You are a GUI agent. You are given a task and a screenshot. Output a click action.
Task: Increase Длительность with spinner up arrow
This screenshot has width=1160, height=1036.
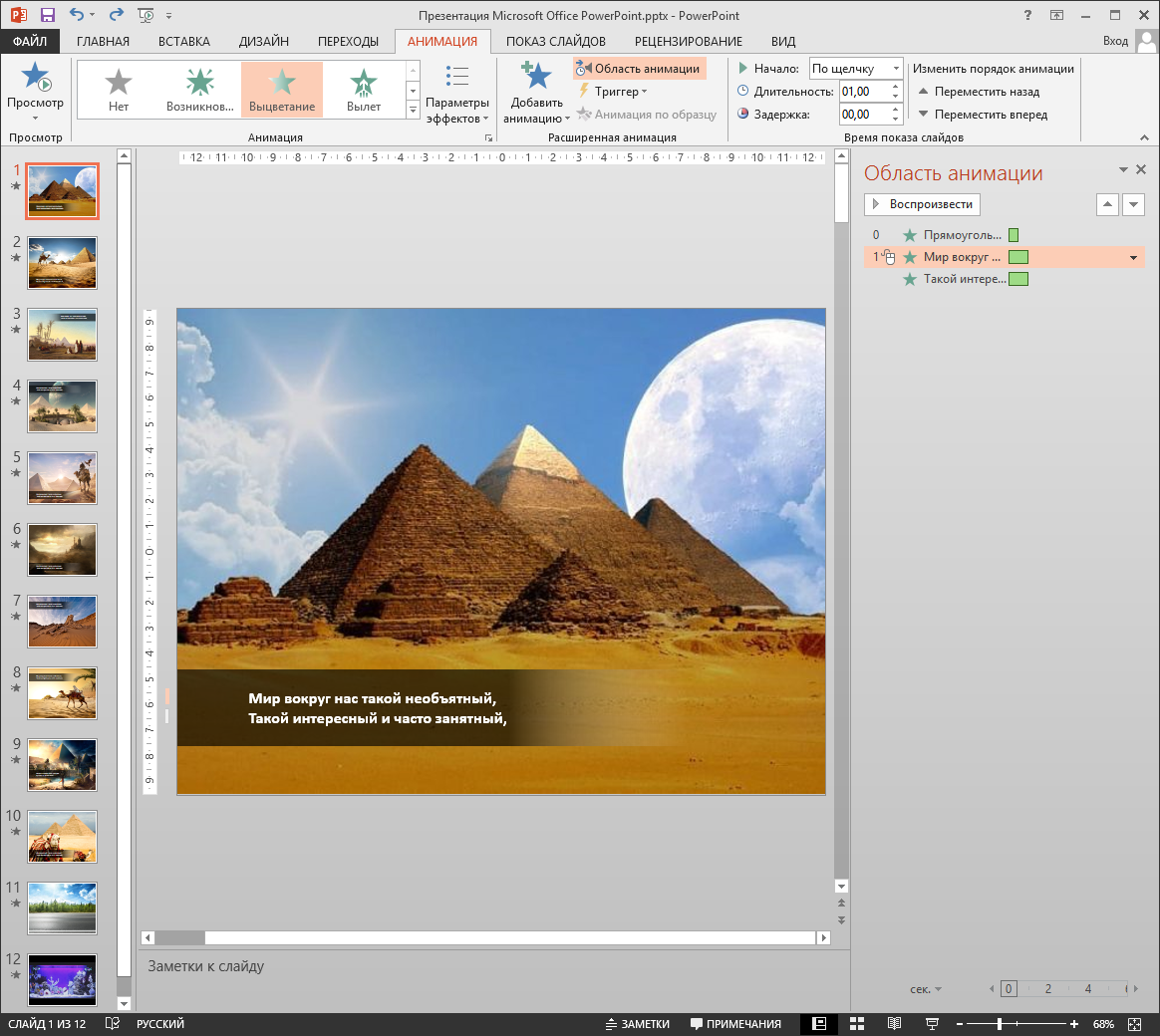895,88
